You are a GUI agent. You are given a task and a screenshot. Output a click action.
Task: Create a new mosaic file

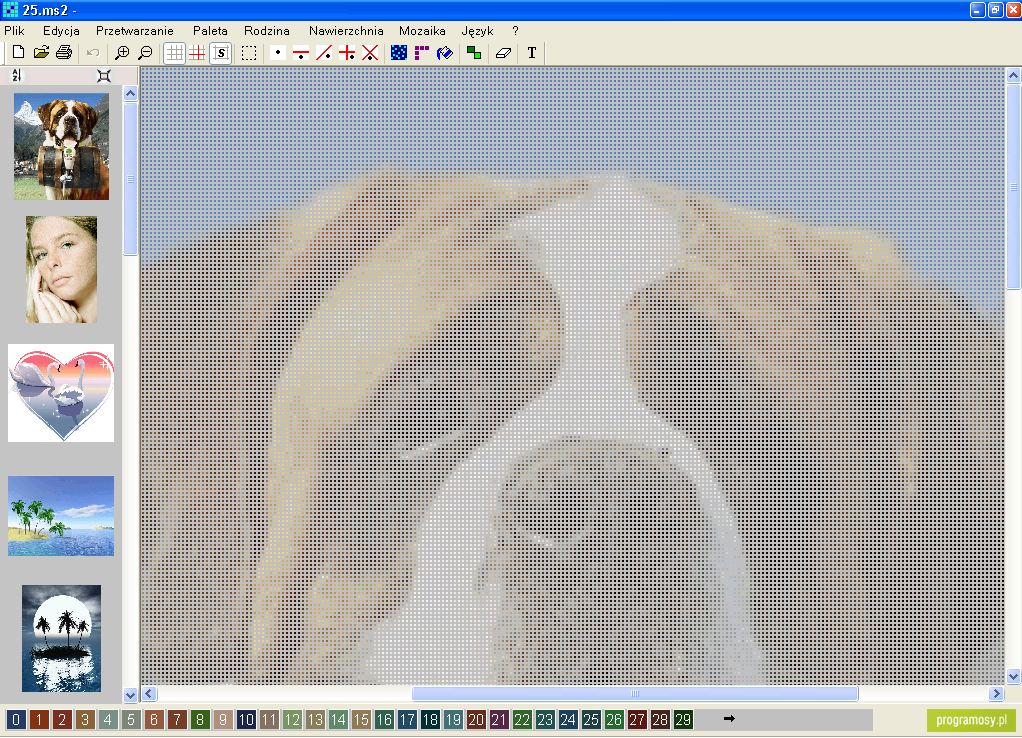tap(18, 53)
